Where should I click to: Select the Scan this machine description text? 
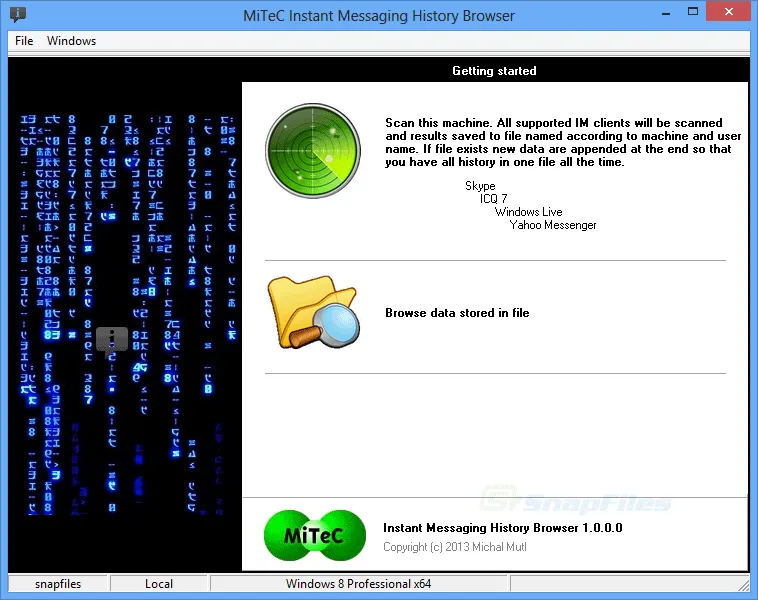[563, 143]
